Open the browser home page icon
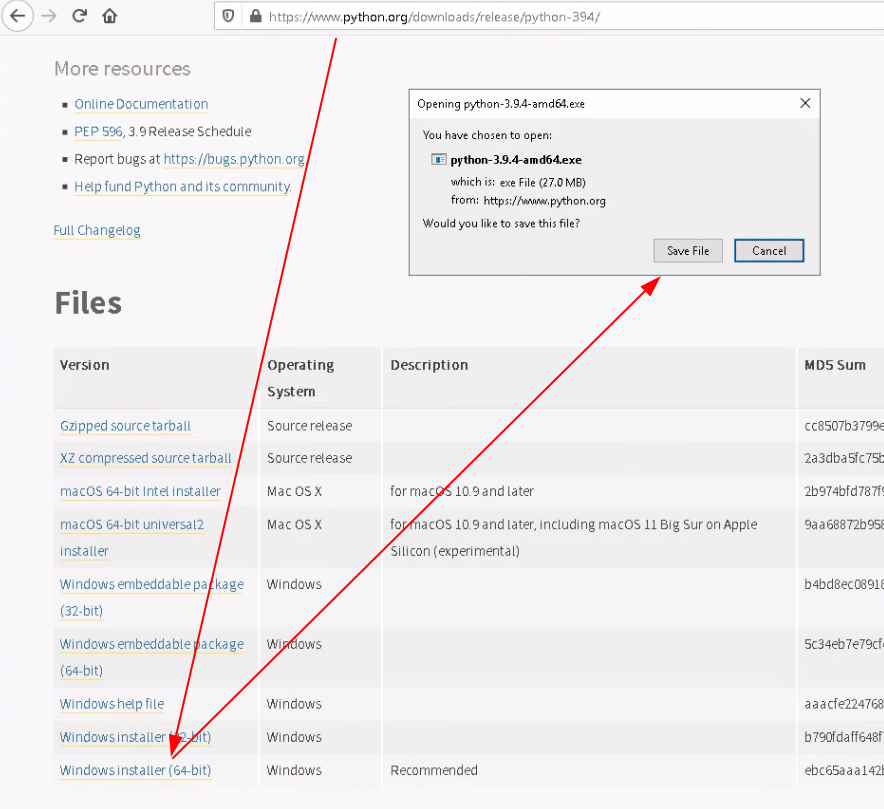884x809 pixels. point(109,16)
